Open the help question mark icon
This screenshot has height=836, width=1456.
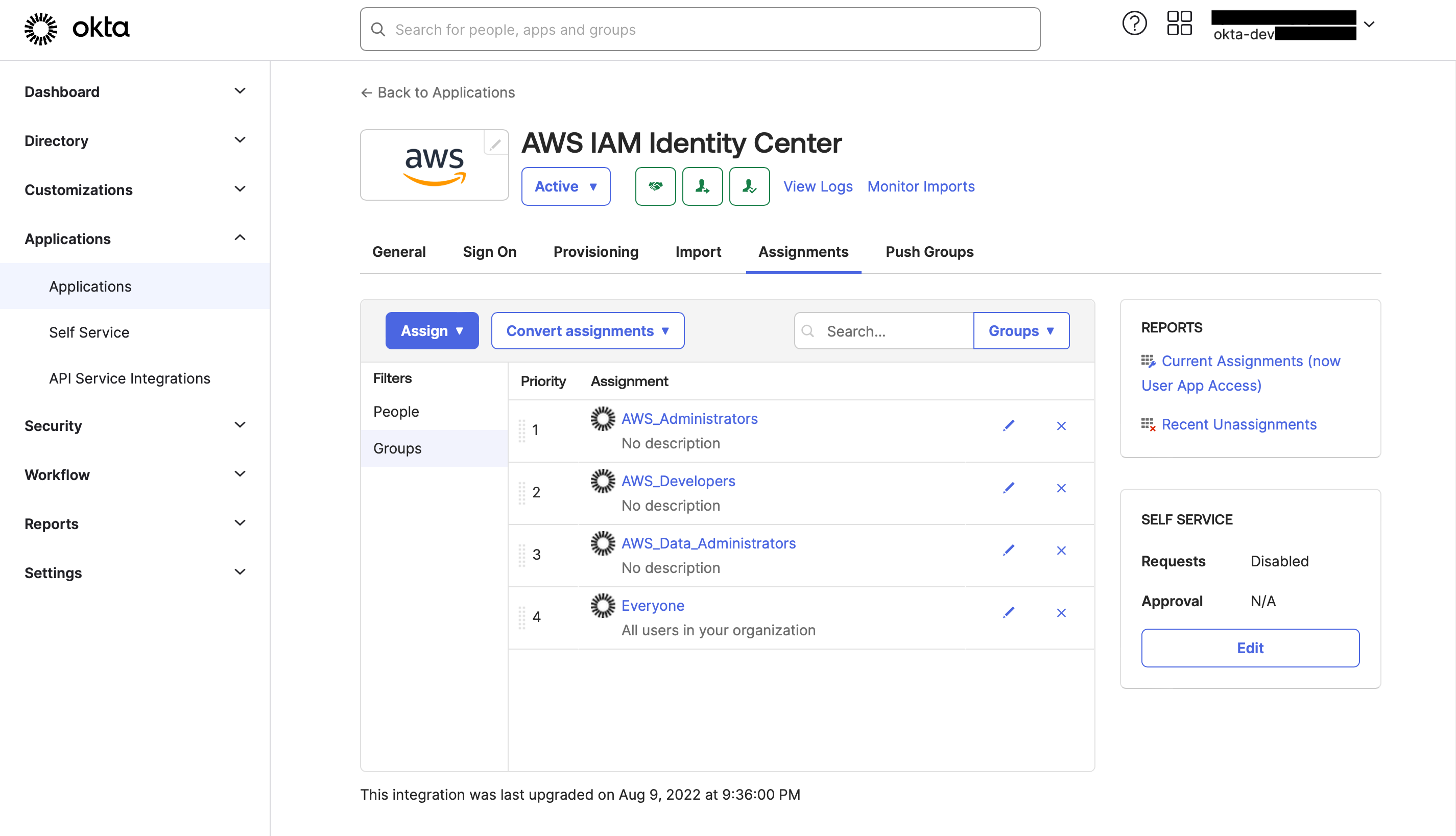pos(1134,24)
